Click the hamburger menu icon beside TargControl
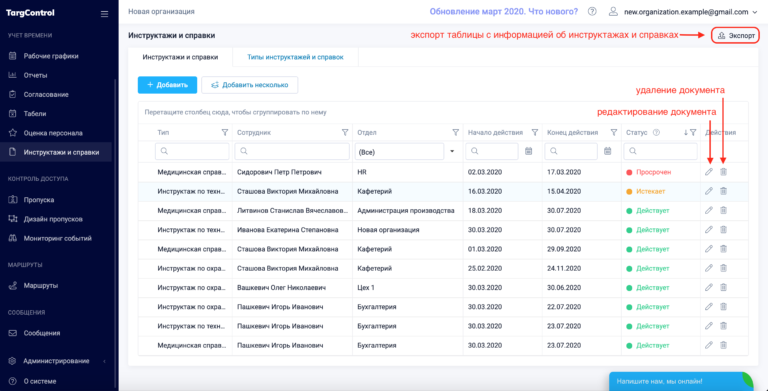The height and width of the screenshot is (391, 768). [104, 14]
